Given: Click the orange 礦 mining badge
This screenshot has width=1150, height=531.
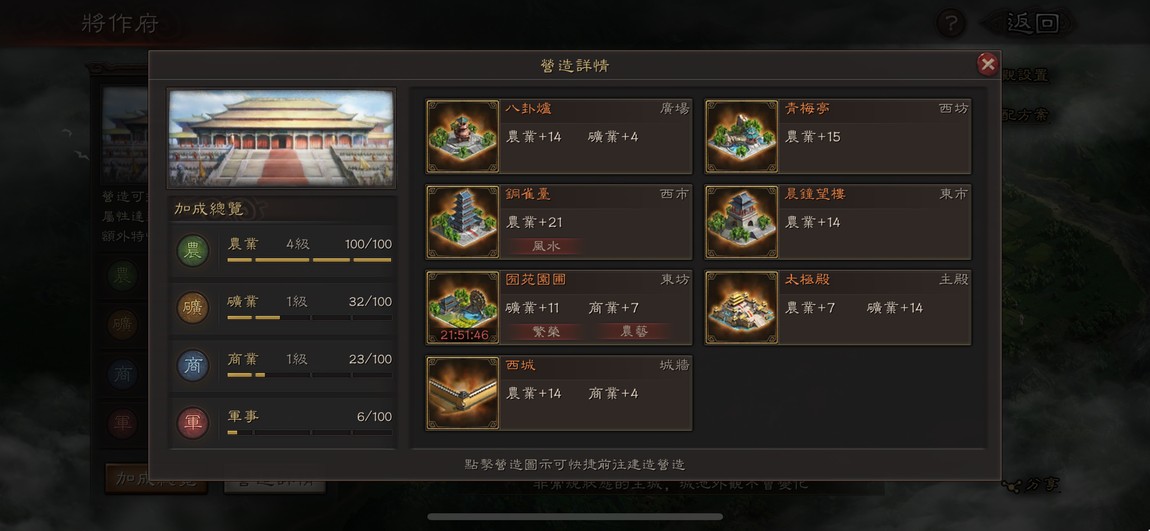Looking at the screenshot, I should click(193, 308).
